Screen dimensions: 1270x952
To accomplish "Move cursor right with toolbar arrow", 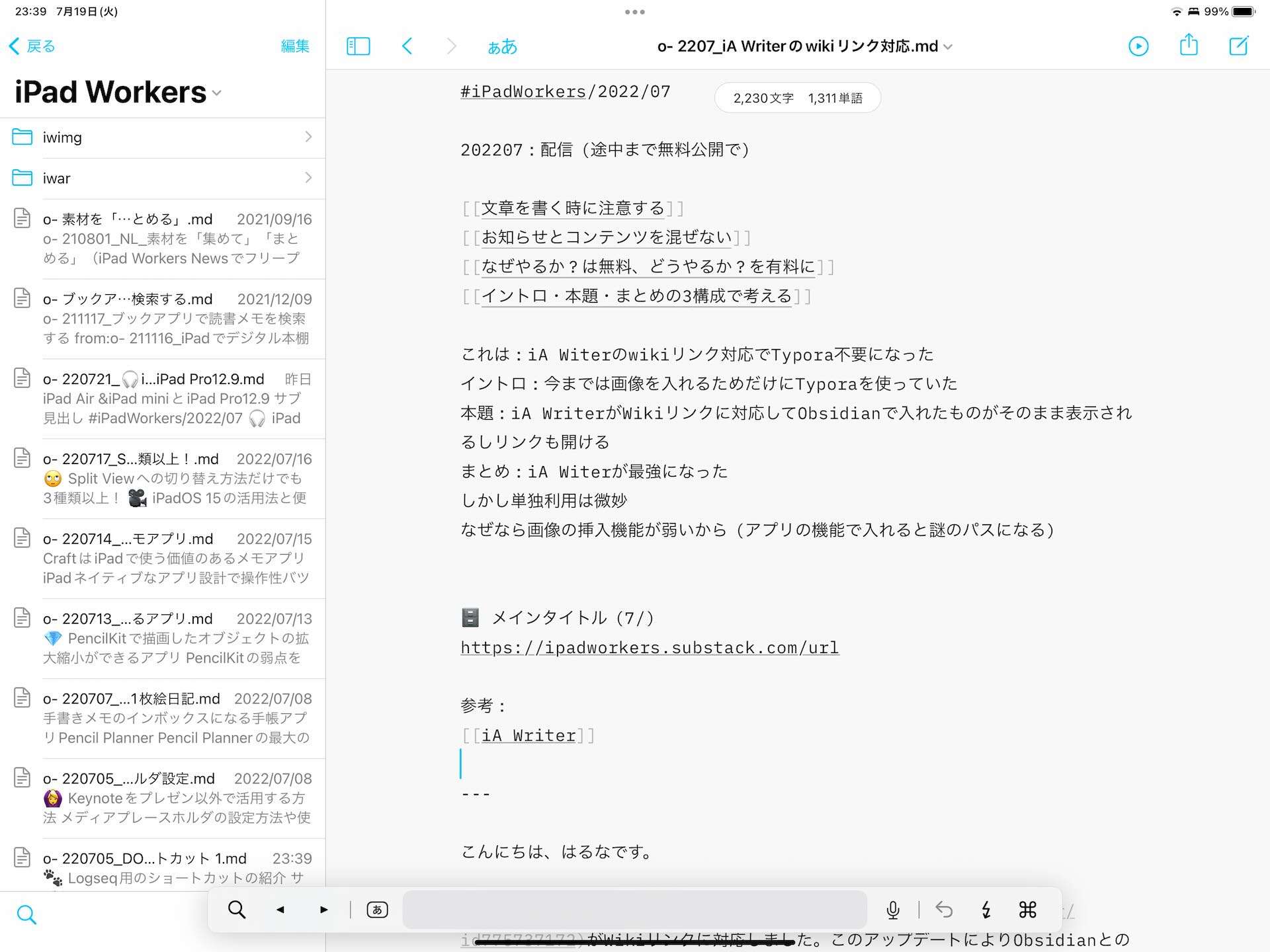I will [x=324, y=910].
